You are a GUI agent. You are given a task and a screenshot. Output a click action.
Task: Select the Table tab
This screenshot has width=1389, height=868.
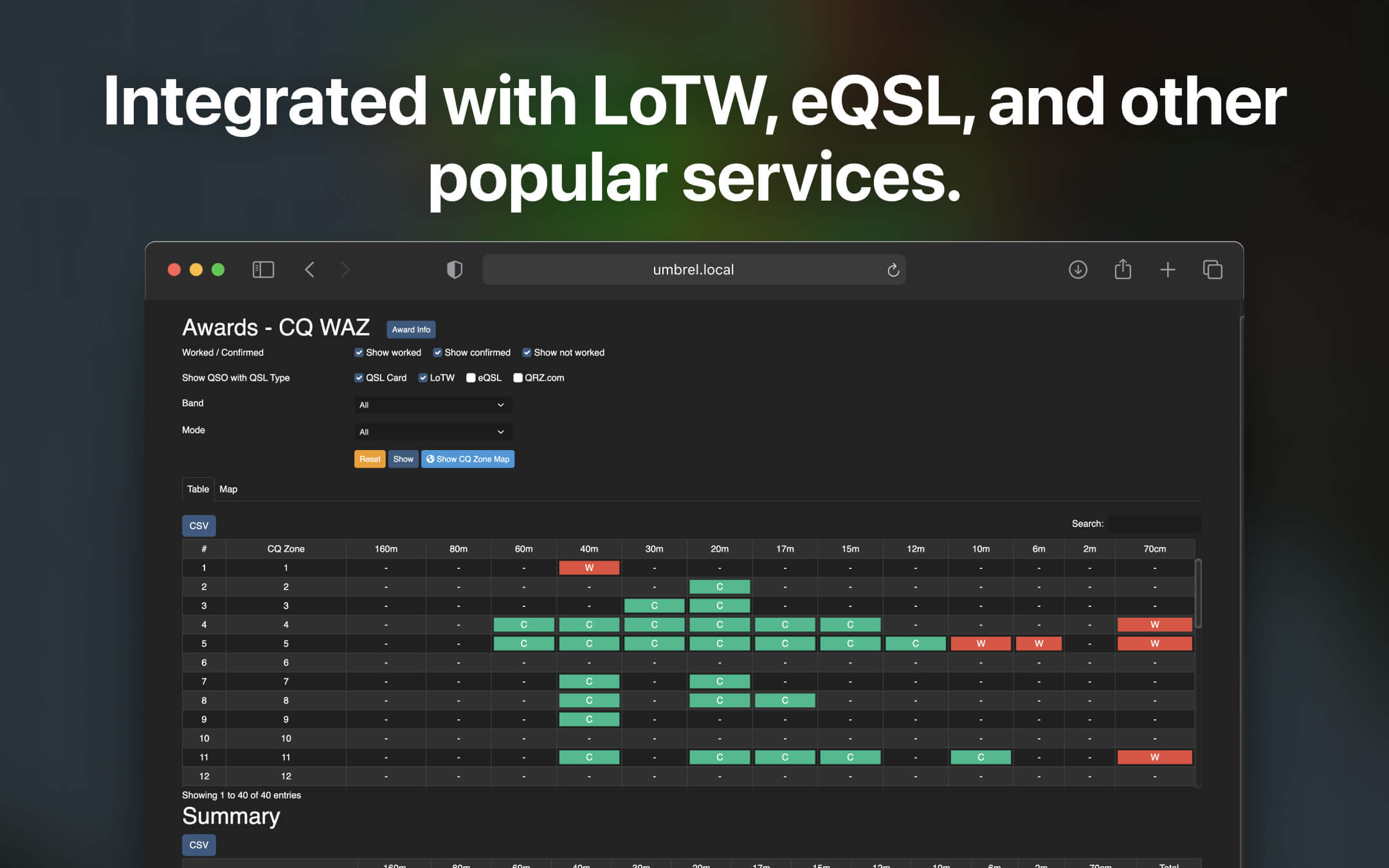197,489
